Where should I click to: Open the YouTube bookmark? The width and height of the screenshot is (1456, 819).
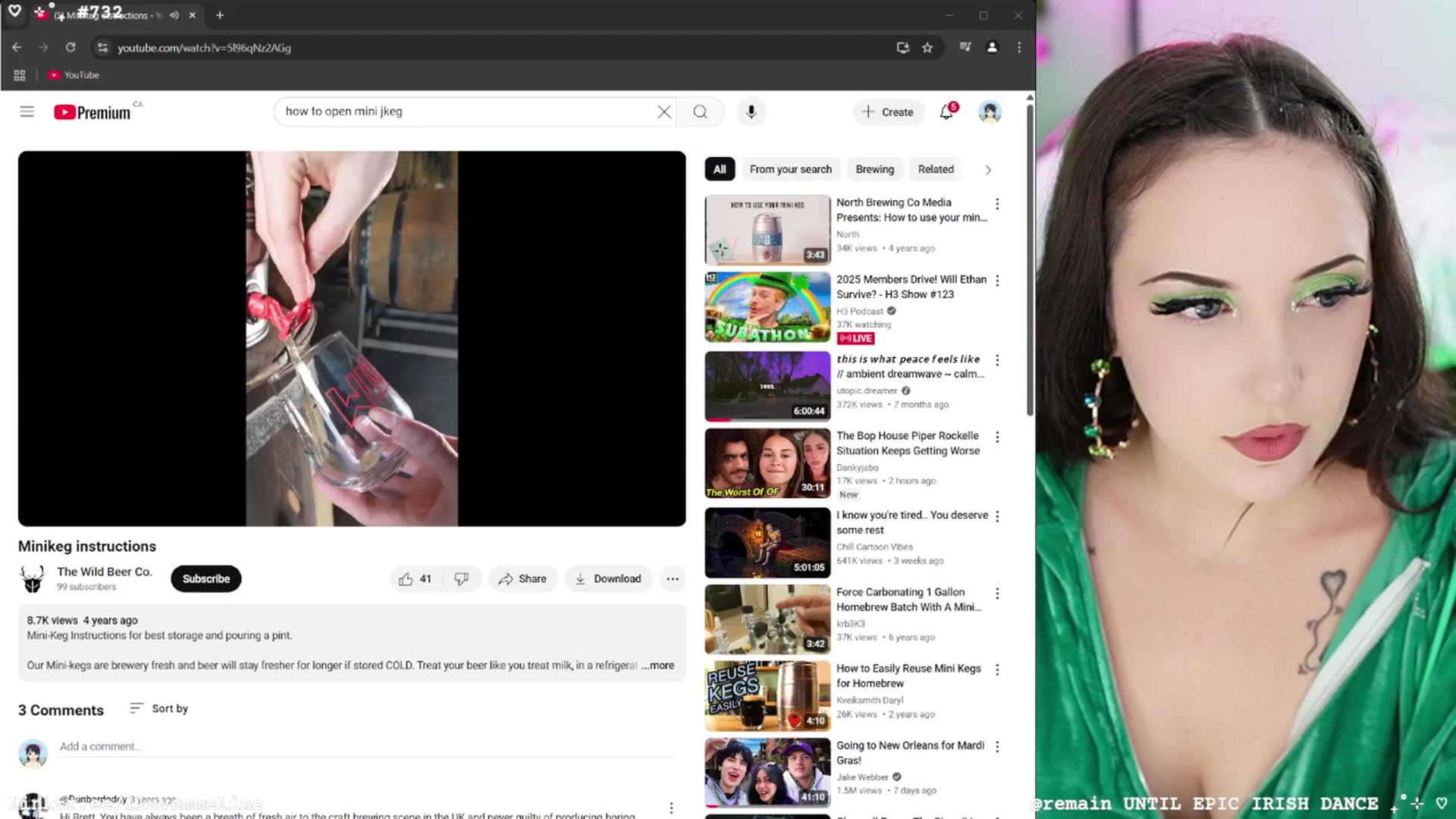74,75
